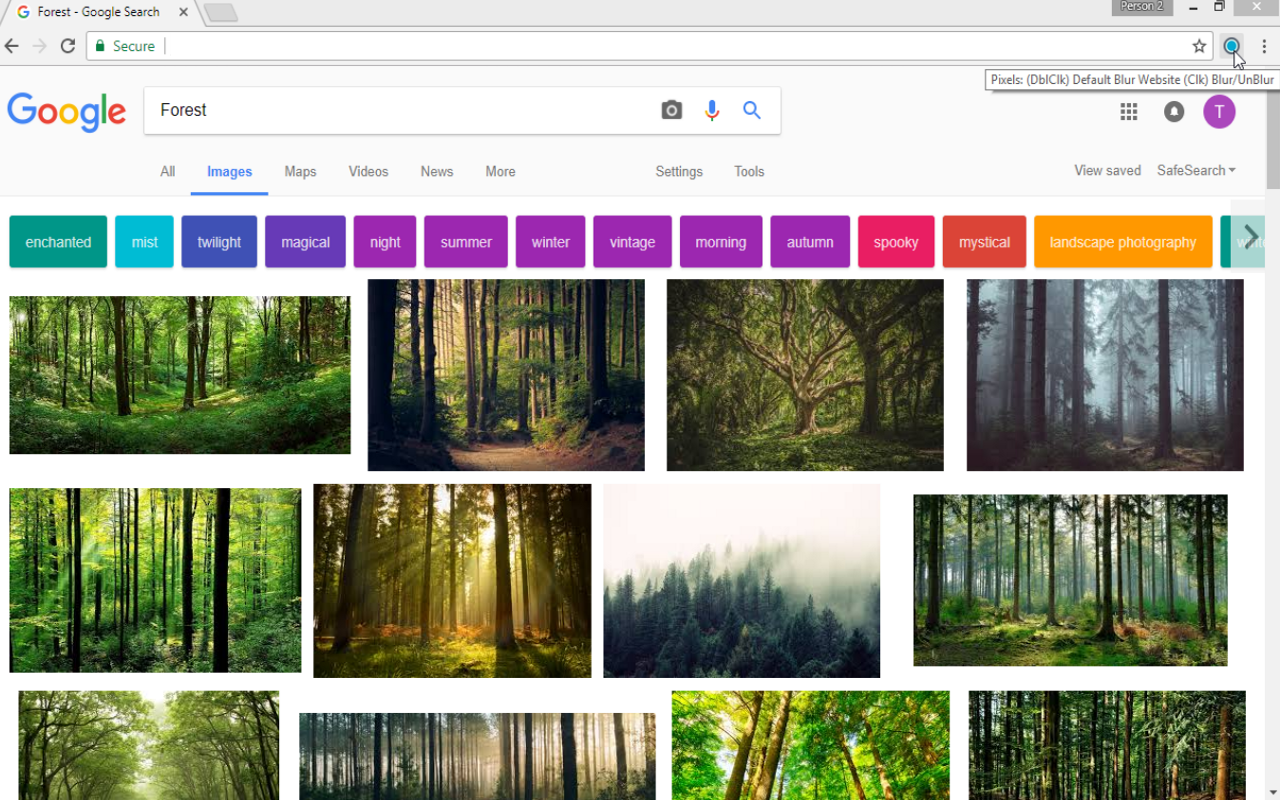The height and width of the screenshot is (800, 1280).
Task: Open the sunny green forest panorama thumbnail
Action: pyautogui.click(x=180, y=375)
